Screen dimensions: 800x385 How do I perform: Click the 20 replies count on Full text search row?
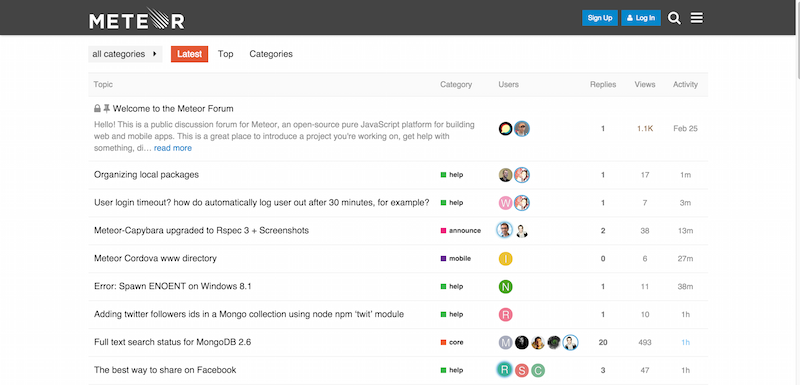pyautogui.click(x=603, y=343)
